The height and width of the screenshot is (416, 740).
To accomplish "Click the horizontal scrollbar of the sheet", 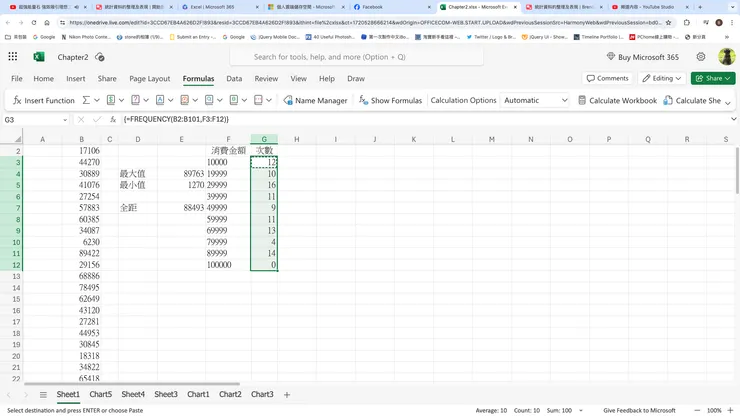I will (132, 383).
